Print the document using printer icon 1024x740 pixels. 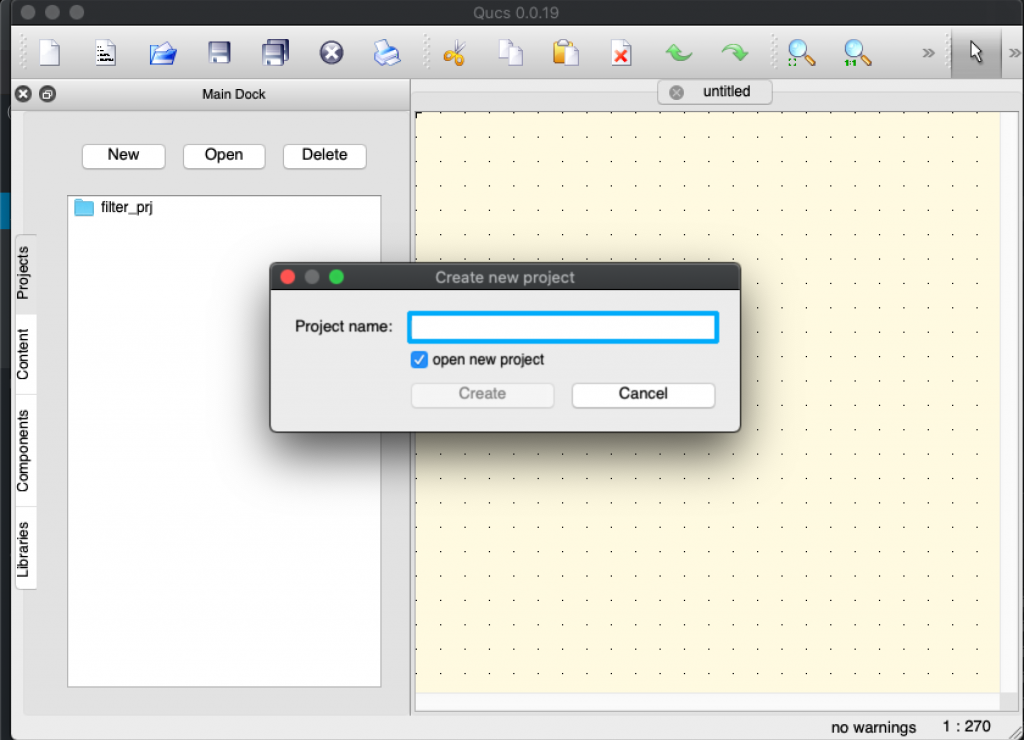point(387,53)
